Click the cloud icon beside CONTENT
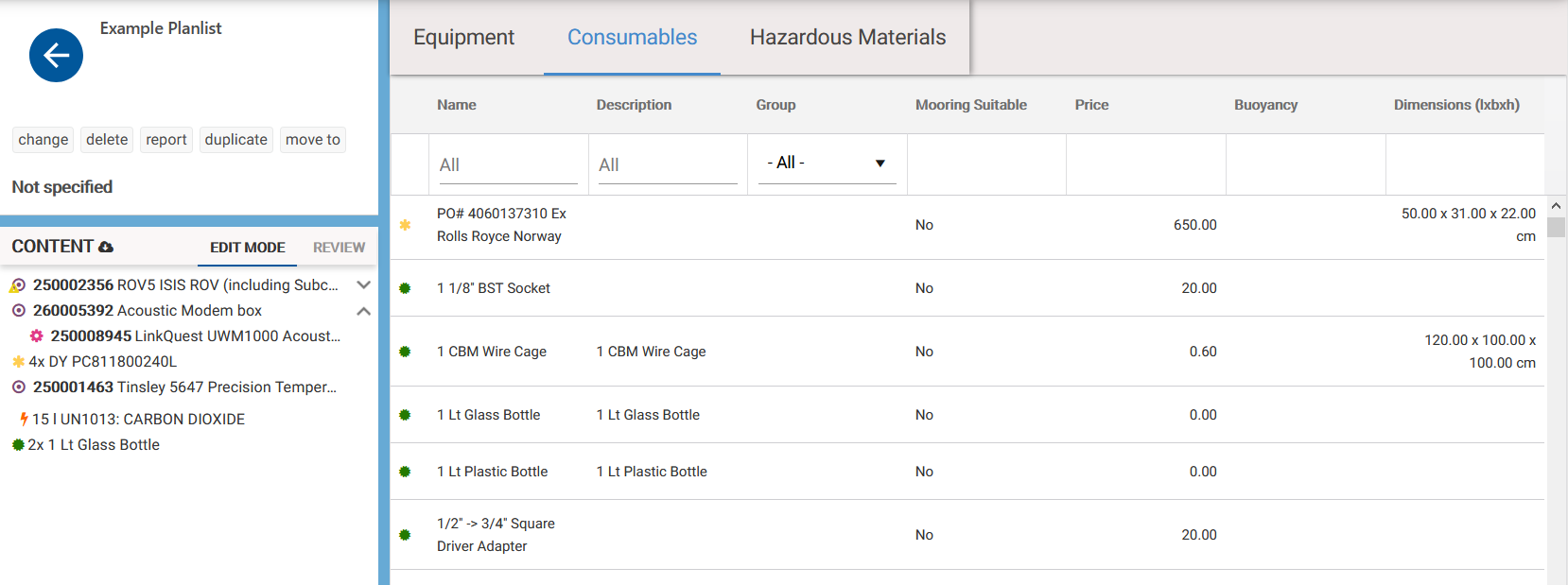Viewport: 1568px width, 585px height. (x=106, y=248)
